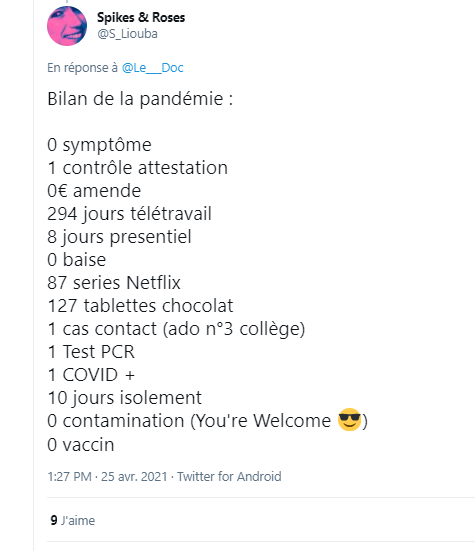Open the Twitter for Android source link
The width and height of the screenshot is (475, 551).
[x=229, y=477]
